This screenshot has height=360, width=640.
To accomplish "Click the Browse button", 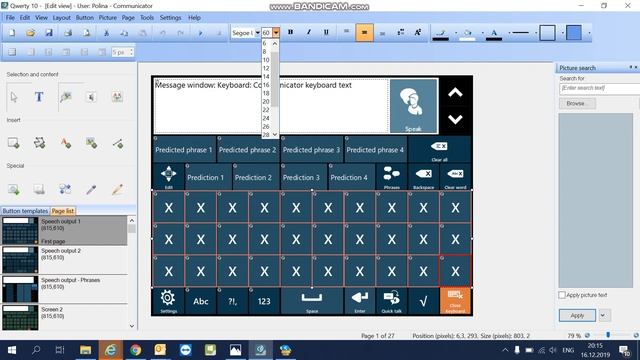I will pyautogui.click(x=577, y=103).
